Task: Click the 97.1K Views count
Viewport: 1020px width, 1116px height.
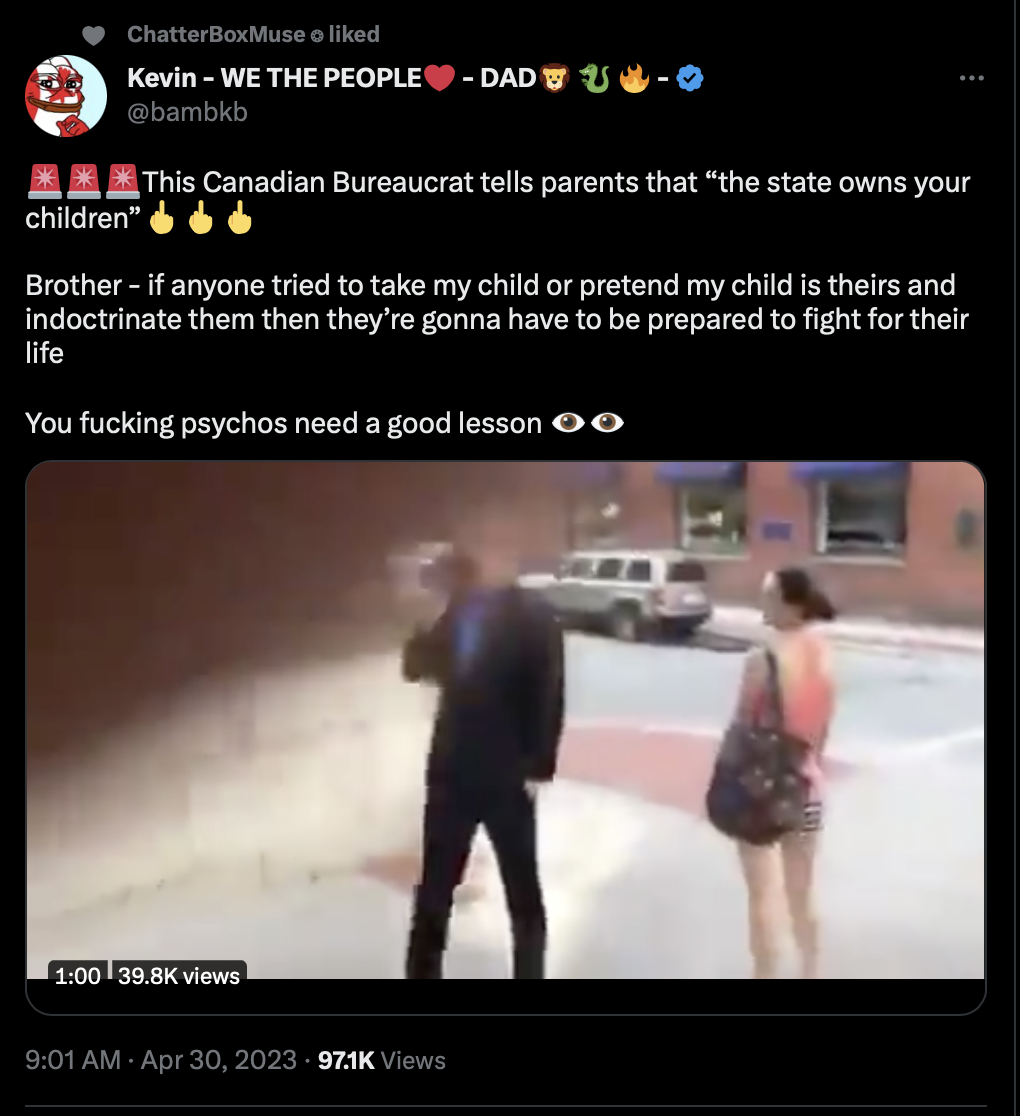Action: [x=382, y=1060]
